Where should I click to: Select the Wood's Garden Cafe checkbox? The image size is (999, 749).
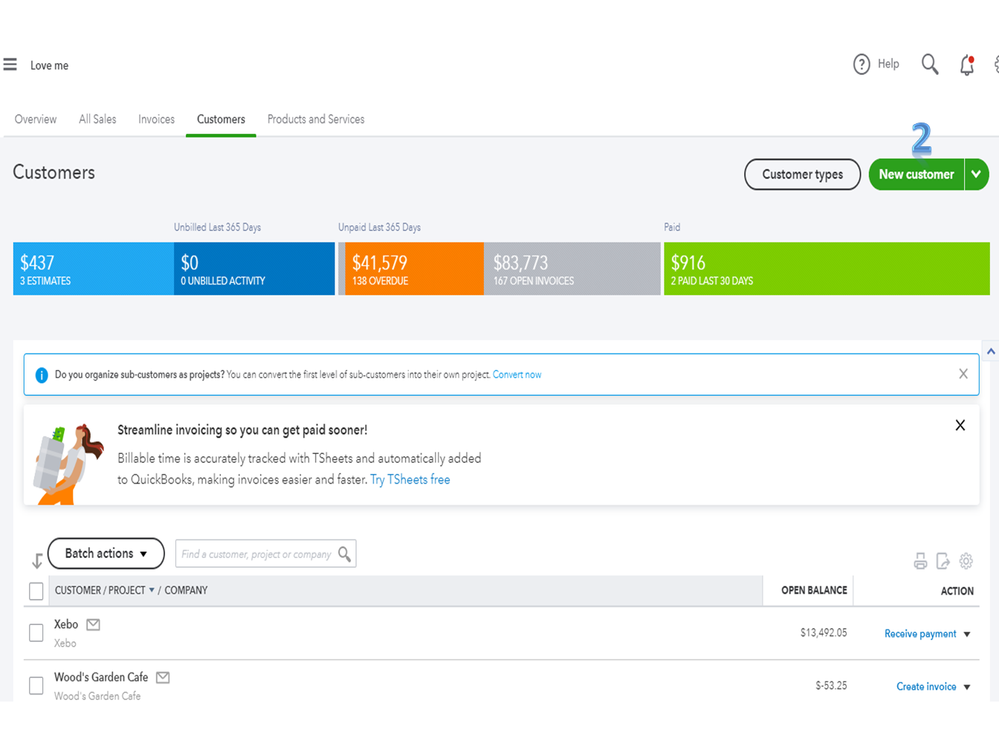tap(36, 686)
